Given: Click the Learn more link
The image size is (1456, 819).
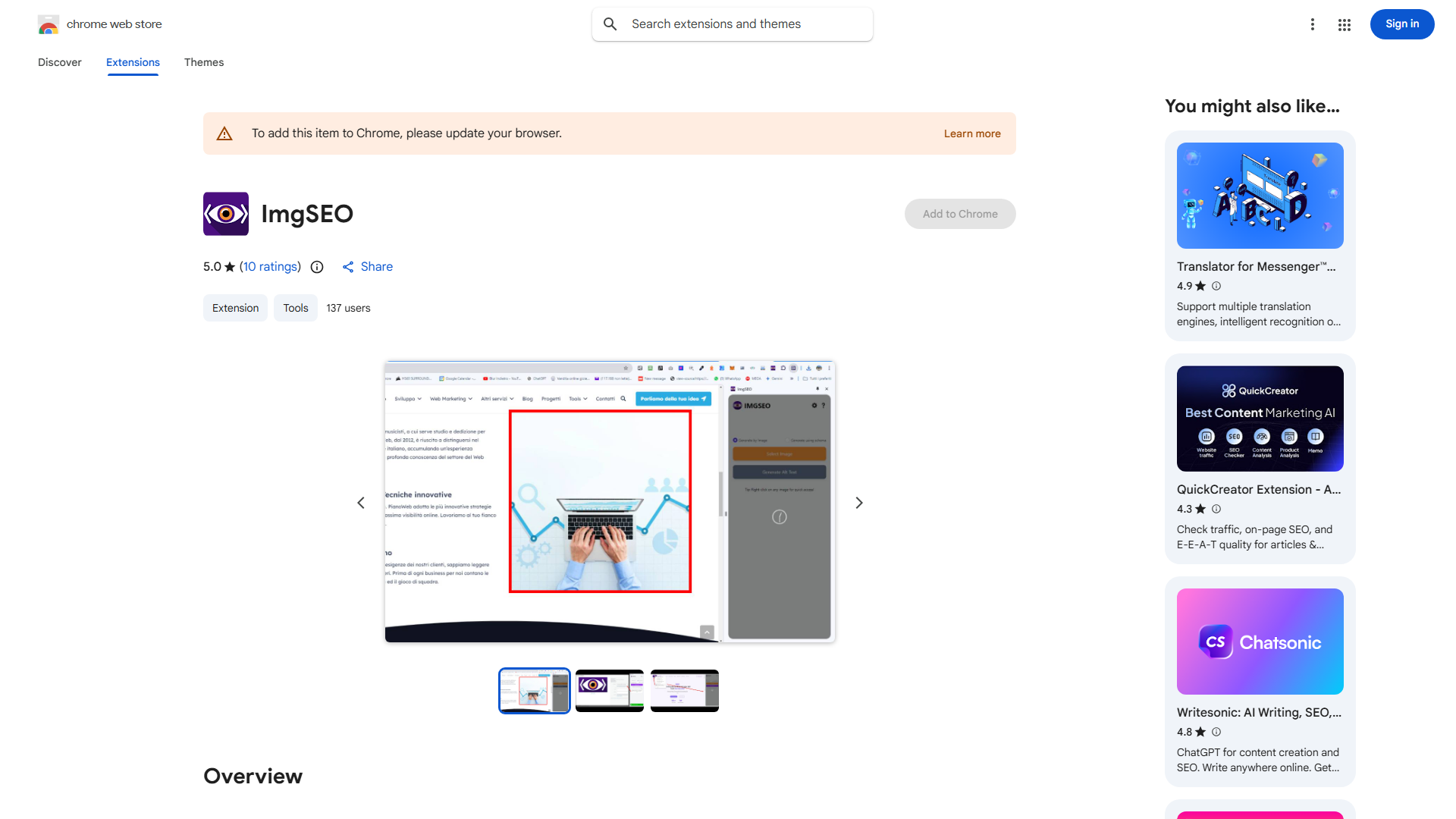Looking at the screenshot, I should 971,133.
